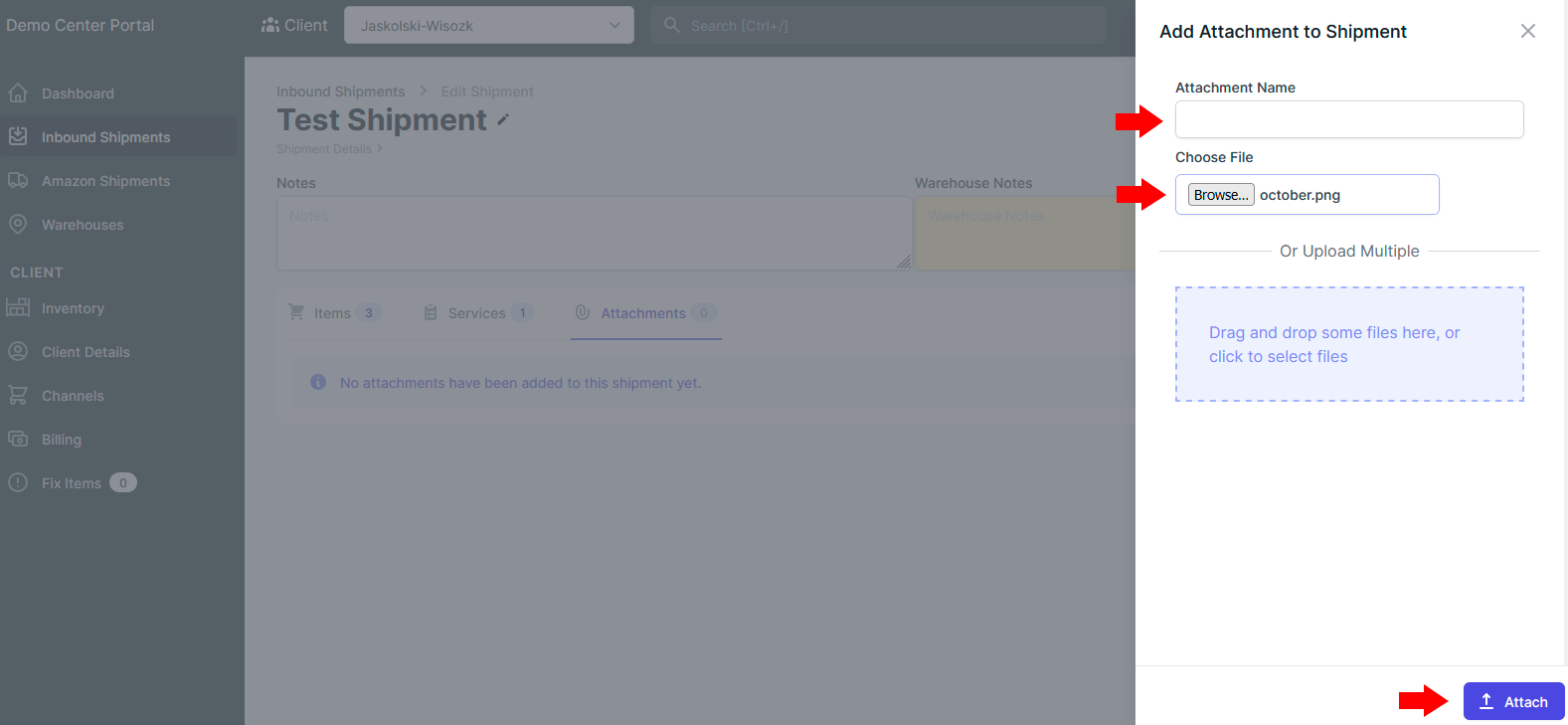Click the Fix Items warning icon
1568x725 pixels.
click(18, 482)
